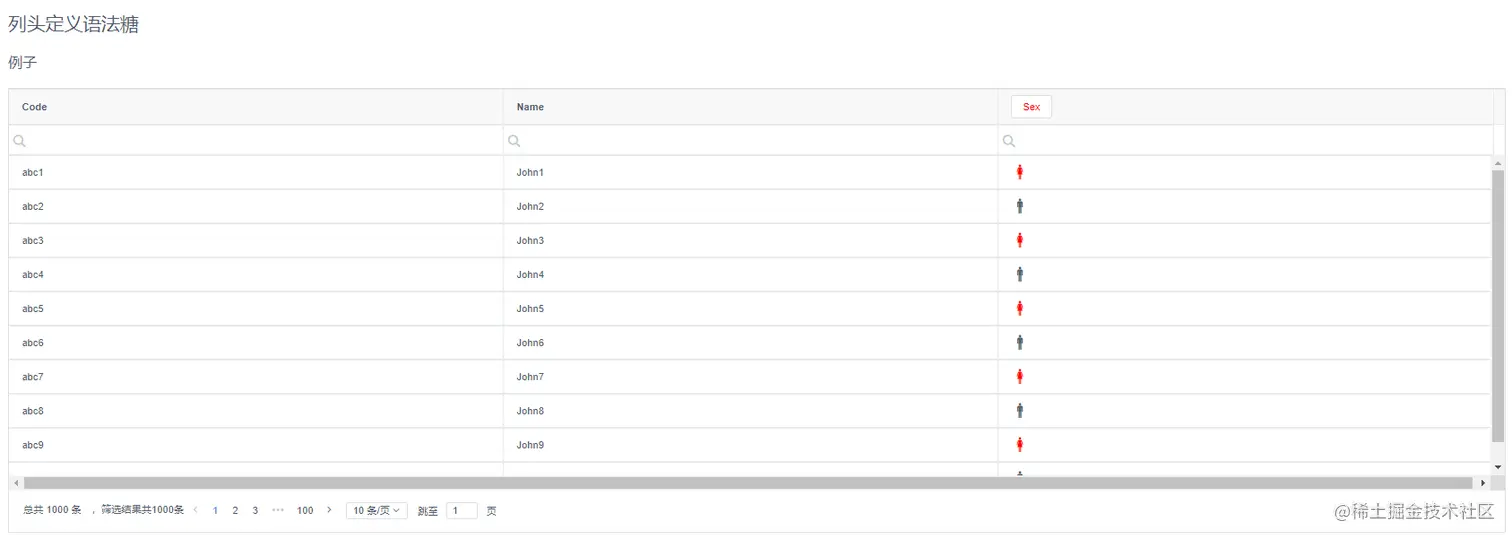Click the 总共 1000 条 total count text
Viewport: 1512px width, 539px height.
pos(52,510)
